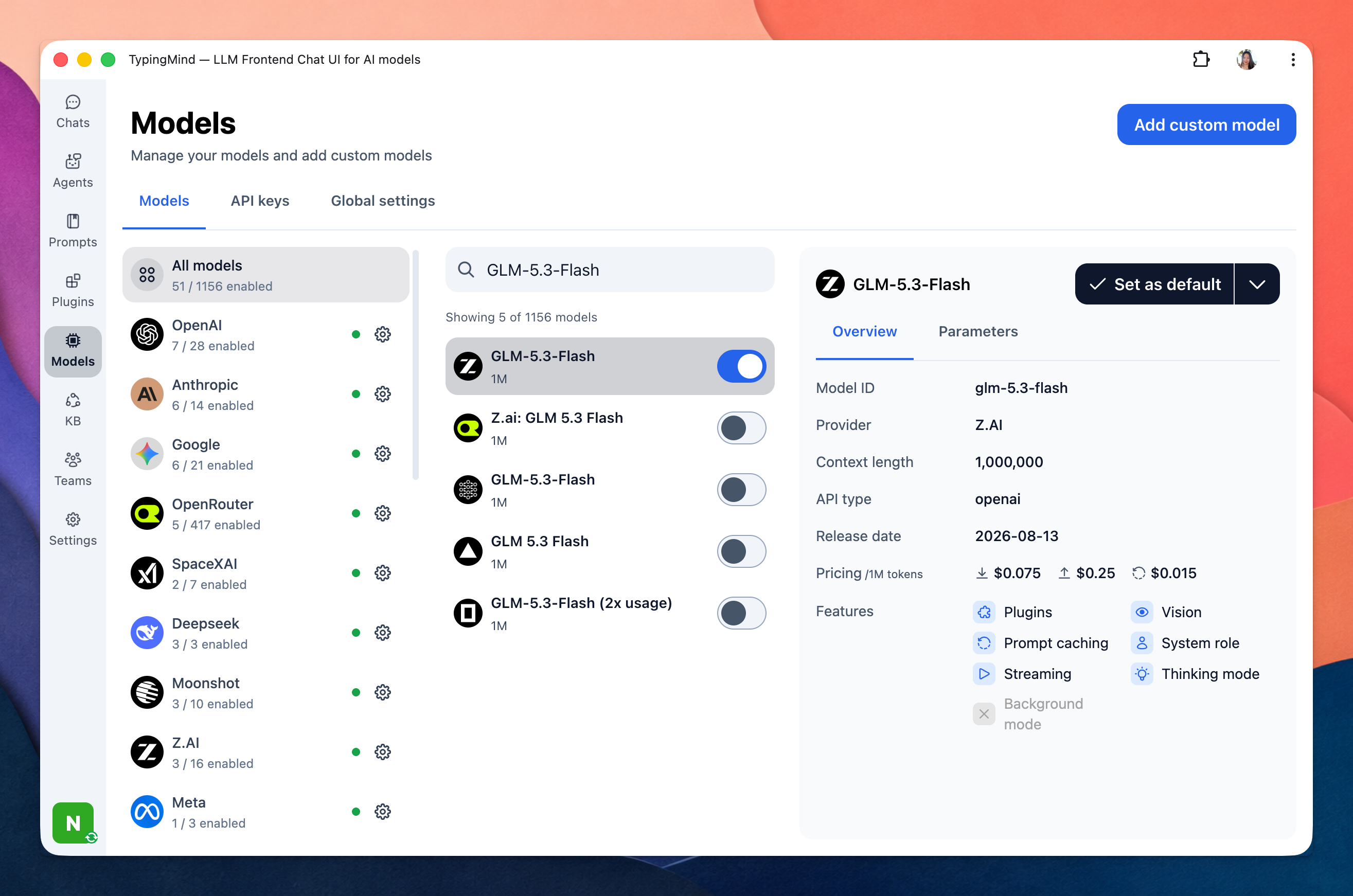The width and height of the screenshot is (1353, 896).
Task: Click the Thinking mode bulb icon
Action: coord(1142,674)
